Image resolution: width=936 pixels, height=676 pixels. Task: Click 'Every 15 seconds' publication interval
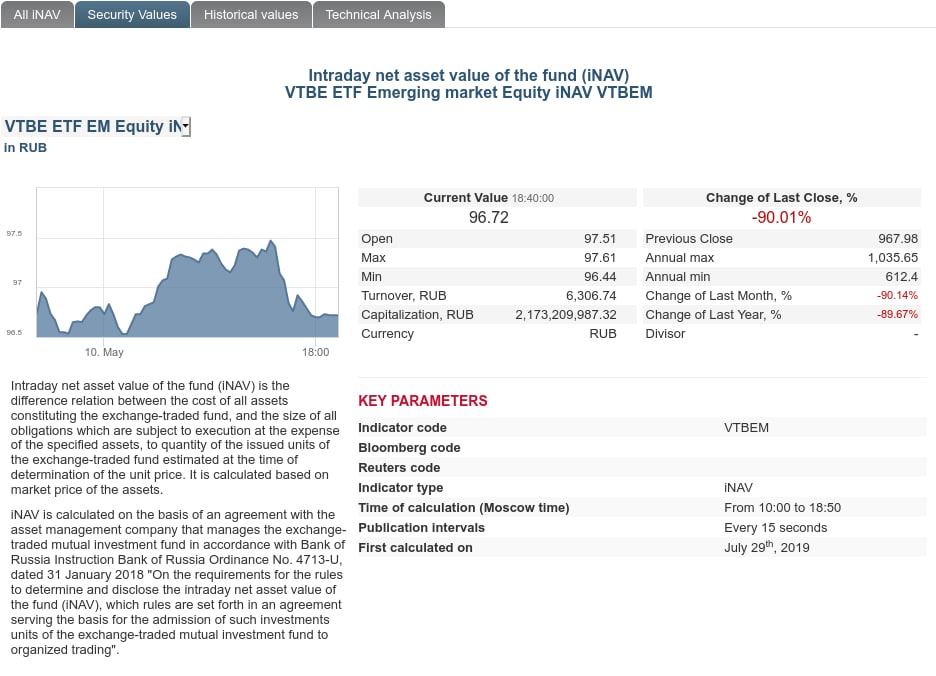(775, 528)
